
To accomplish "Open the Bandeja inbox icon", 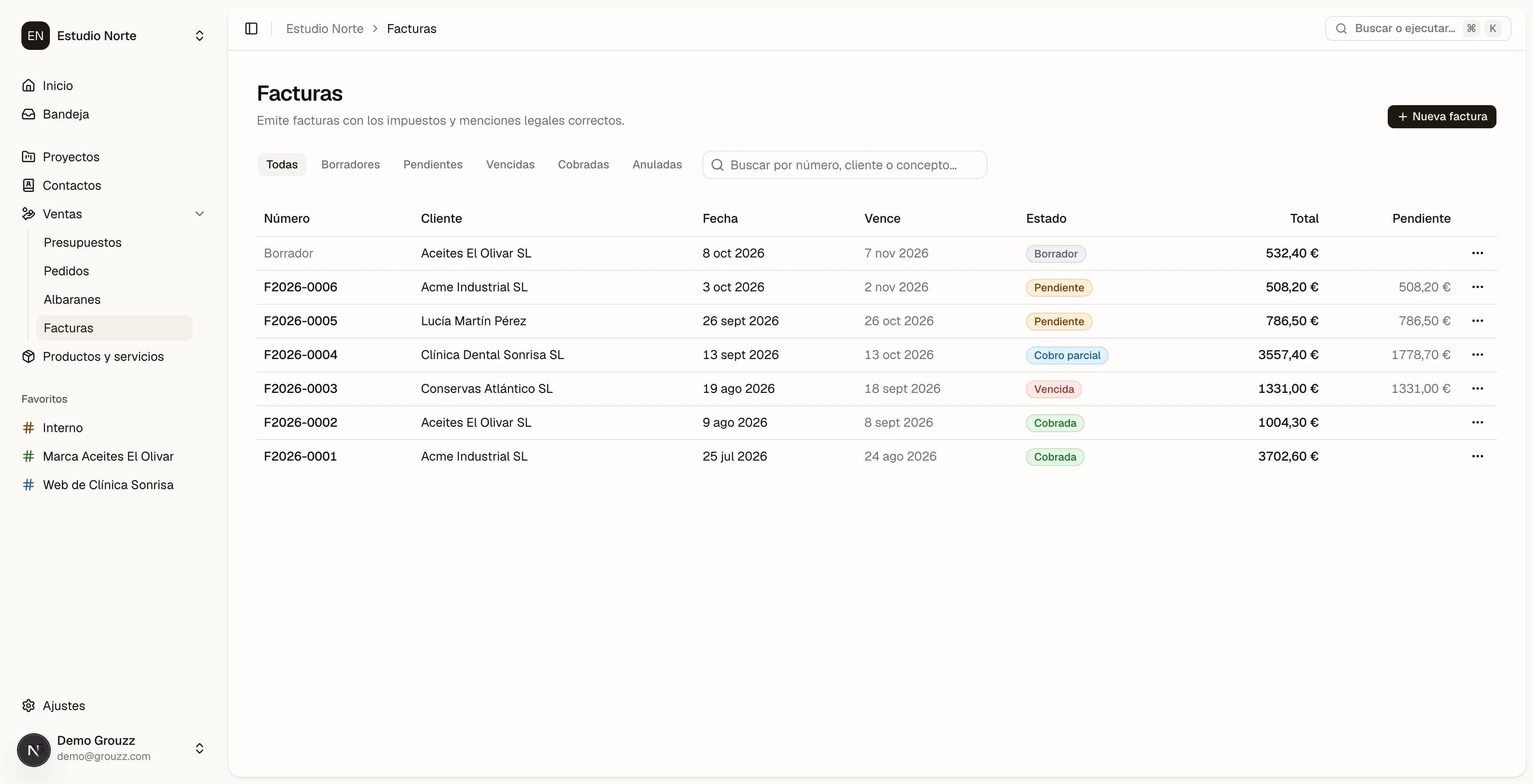I will point(28,114).
